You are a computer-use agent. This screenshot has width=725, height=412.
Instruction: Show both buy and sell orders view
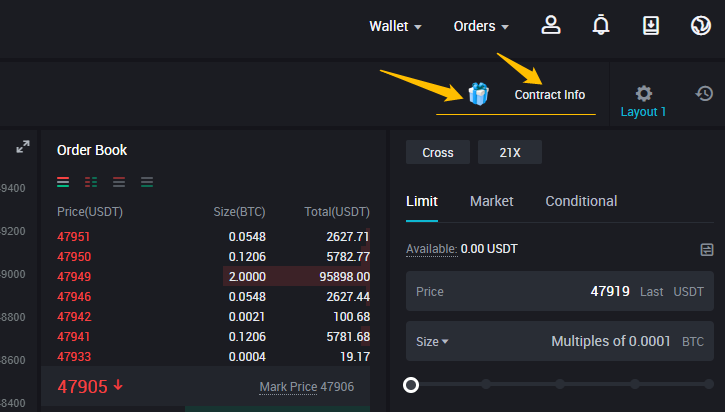tap(64, 182)
